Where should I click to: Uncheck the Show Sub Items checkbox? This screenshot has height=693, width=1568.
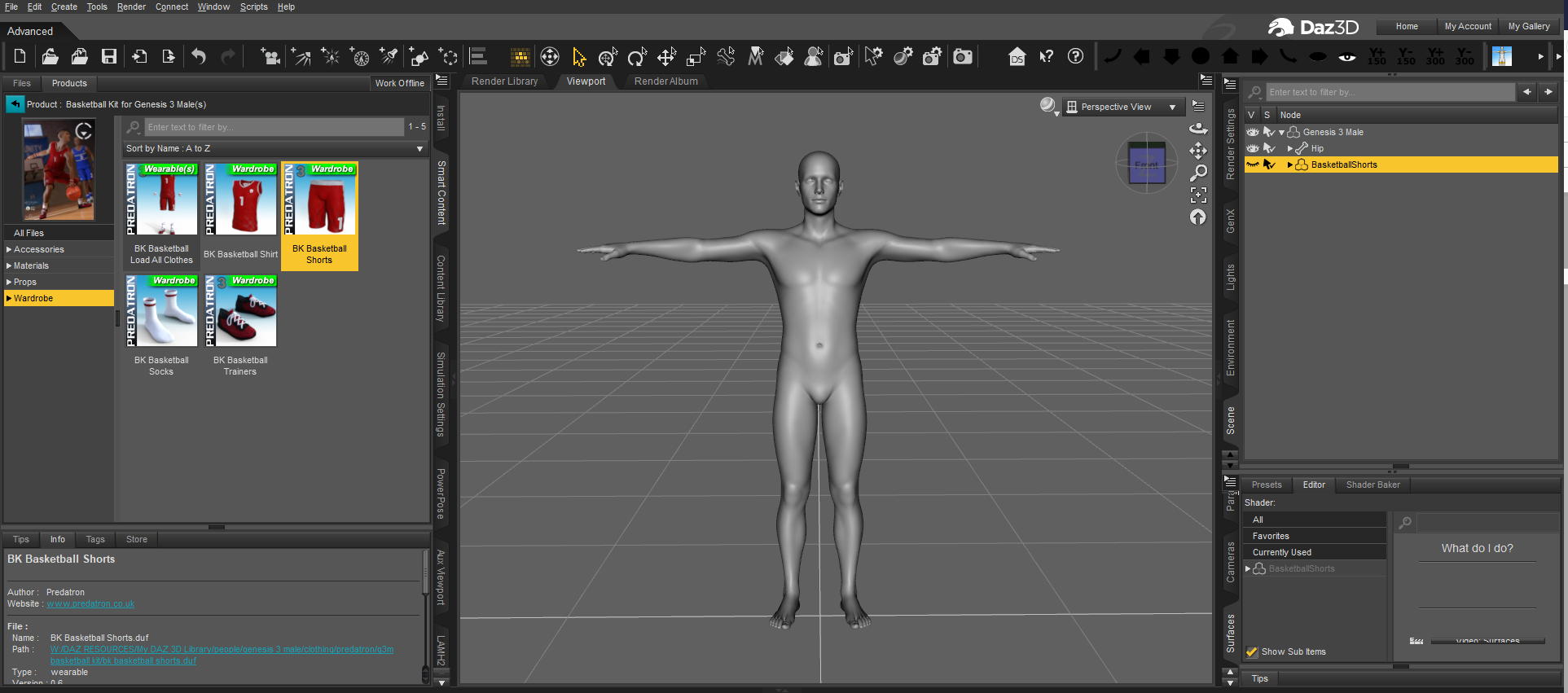click(1252, 651)
